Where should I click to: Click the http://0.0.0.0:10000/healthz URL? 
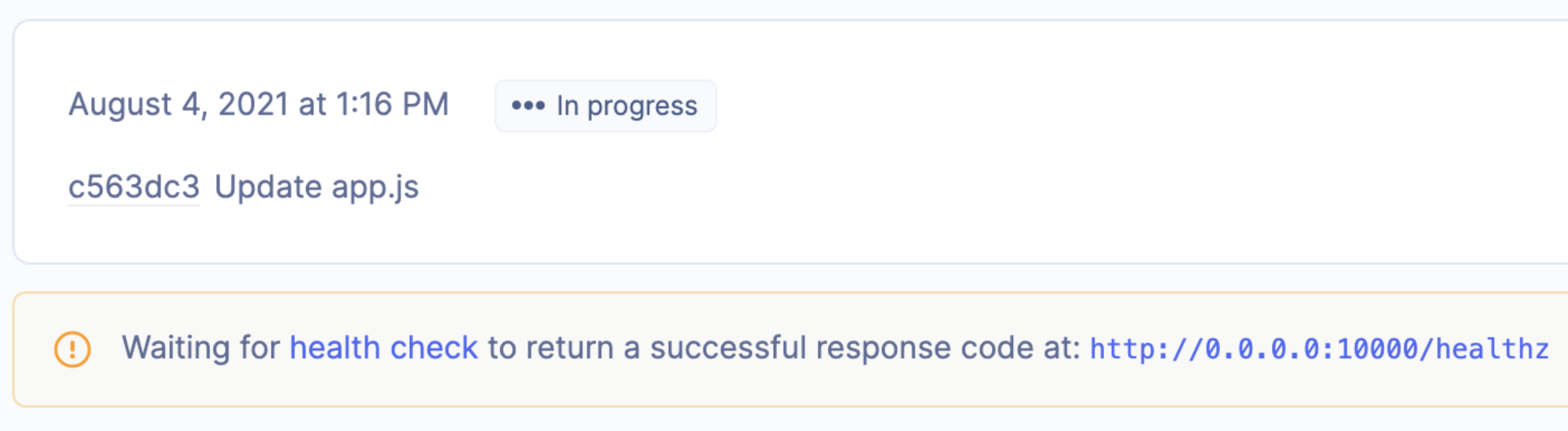tap(1319, 349)
